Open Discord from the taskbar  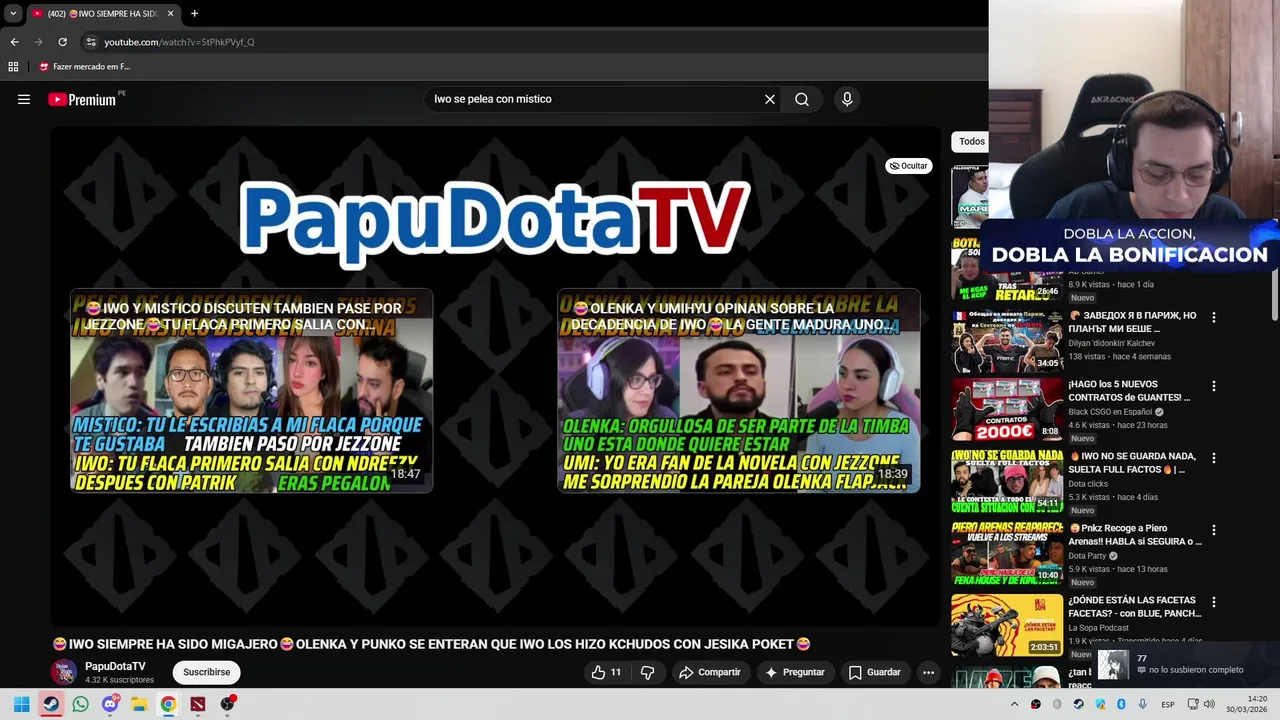pos(110,704)
